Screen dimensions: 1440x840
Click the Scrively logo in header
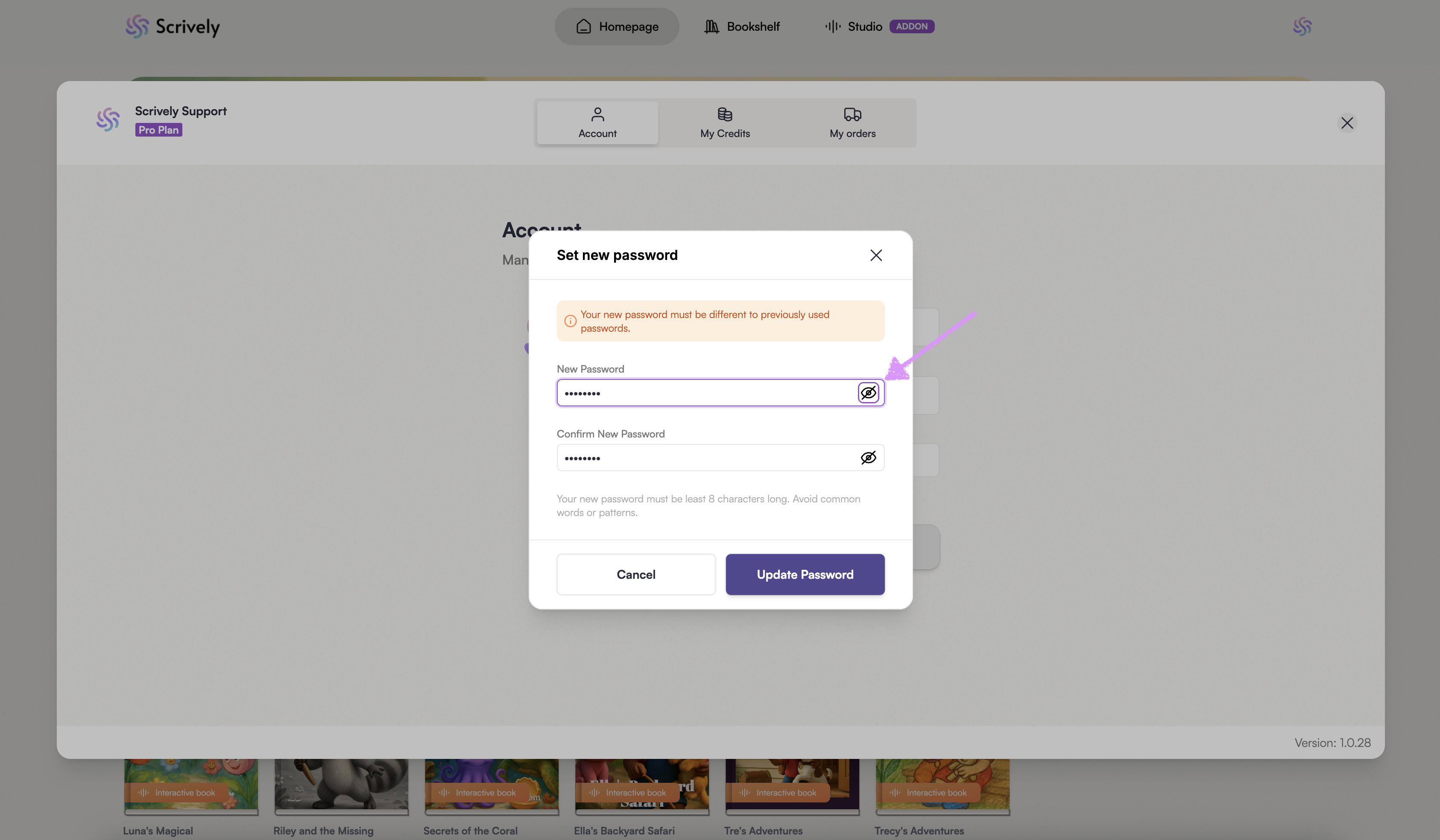173,26
